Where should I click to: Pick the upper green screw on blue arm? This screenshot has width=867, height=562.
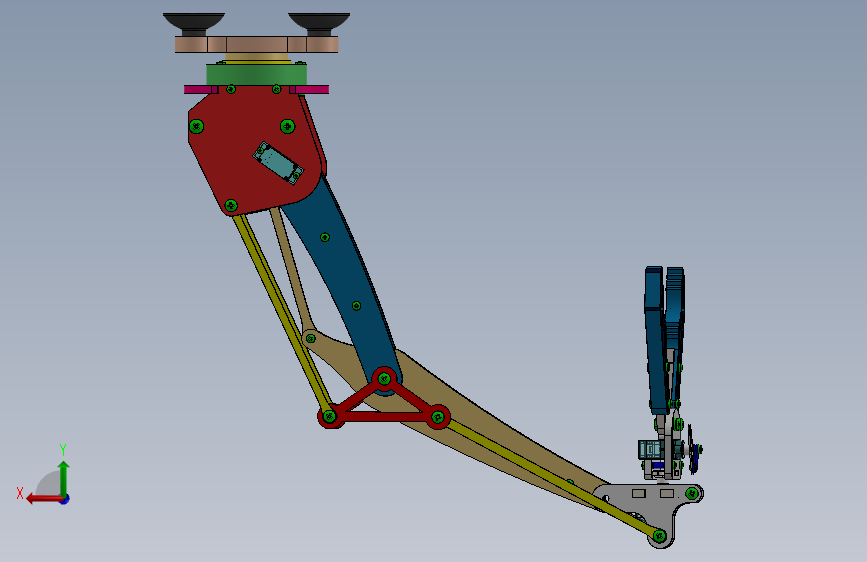[x=325, y=237]
